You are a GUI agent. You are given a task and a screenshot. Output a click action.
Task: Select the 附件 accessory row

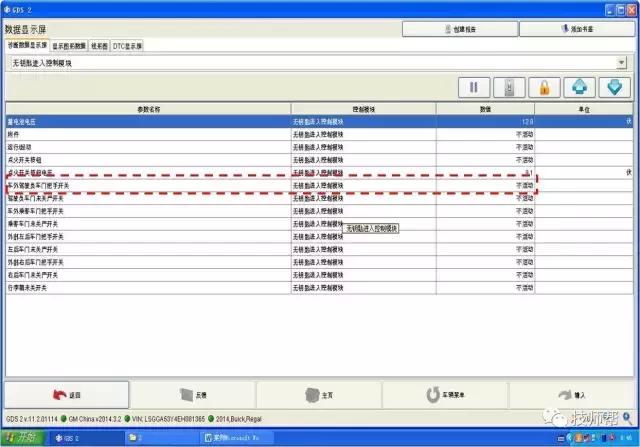(x=319, y=134)
